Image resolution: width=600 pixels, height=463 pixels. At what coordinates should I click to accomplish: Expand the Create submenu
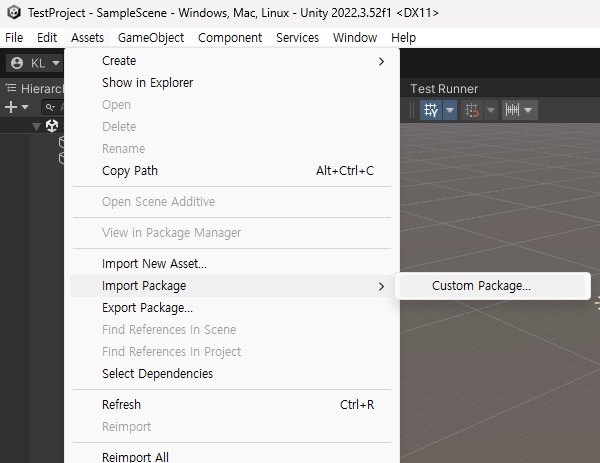tap(232, 61)
